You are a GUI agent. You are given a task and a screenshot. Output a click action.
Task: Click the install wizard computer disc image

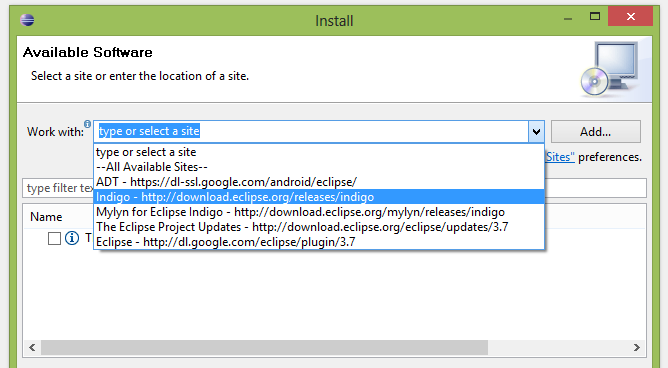click(x=610, y=69)
